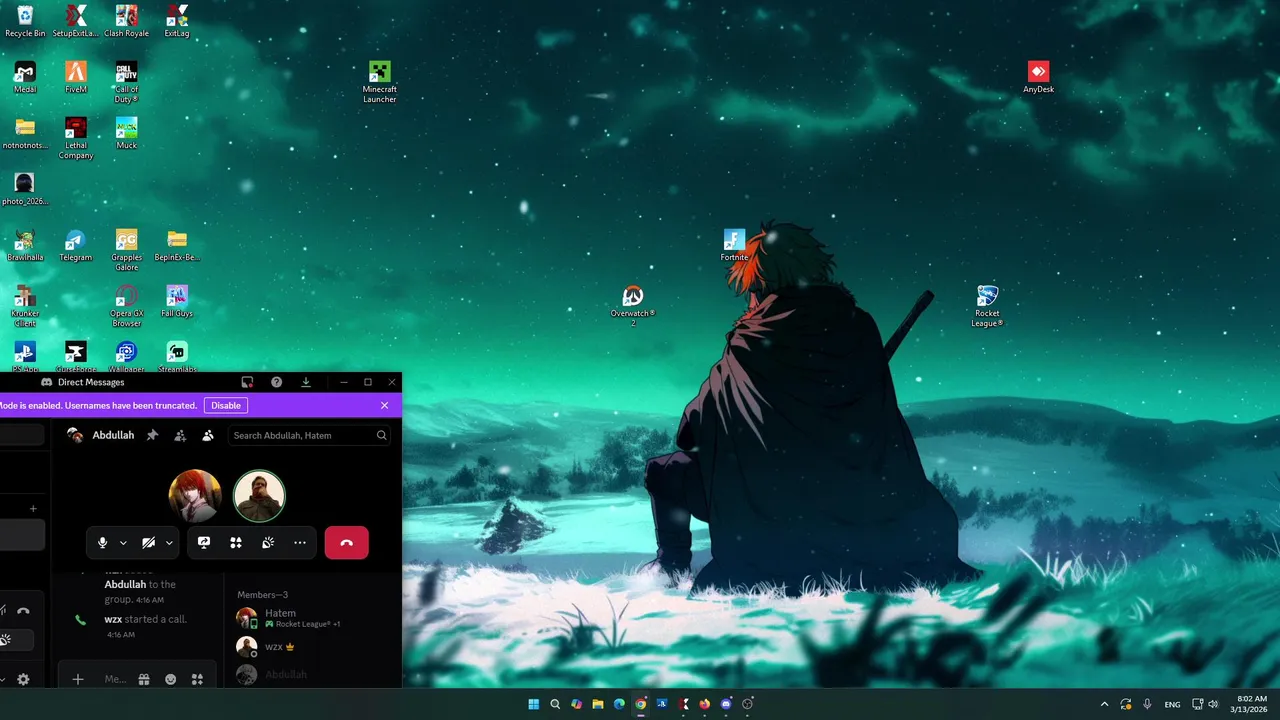Viewport: 1280px width, 720px height.
Task: Select the Fall Guys desktop icon
Action: [177, 301]
